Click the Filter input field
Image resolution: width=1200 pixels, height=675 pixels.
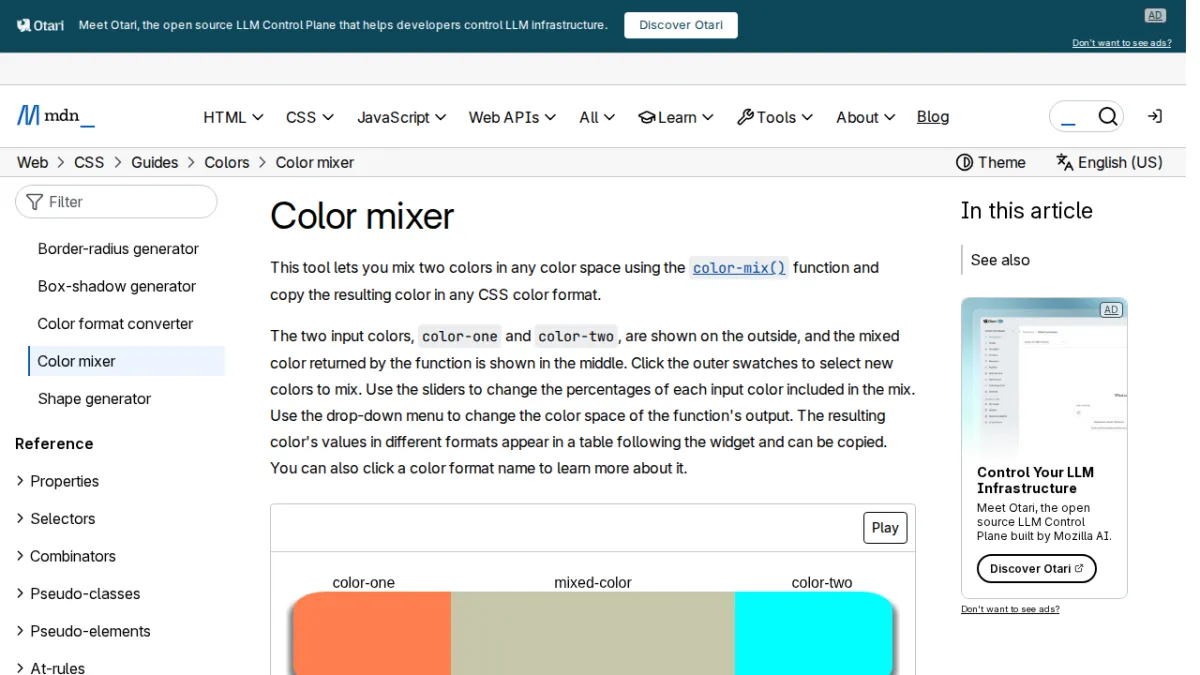116,202
